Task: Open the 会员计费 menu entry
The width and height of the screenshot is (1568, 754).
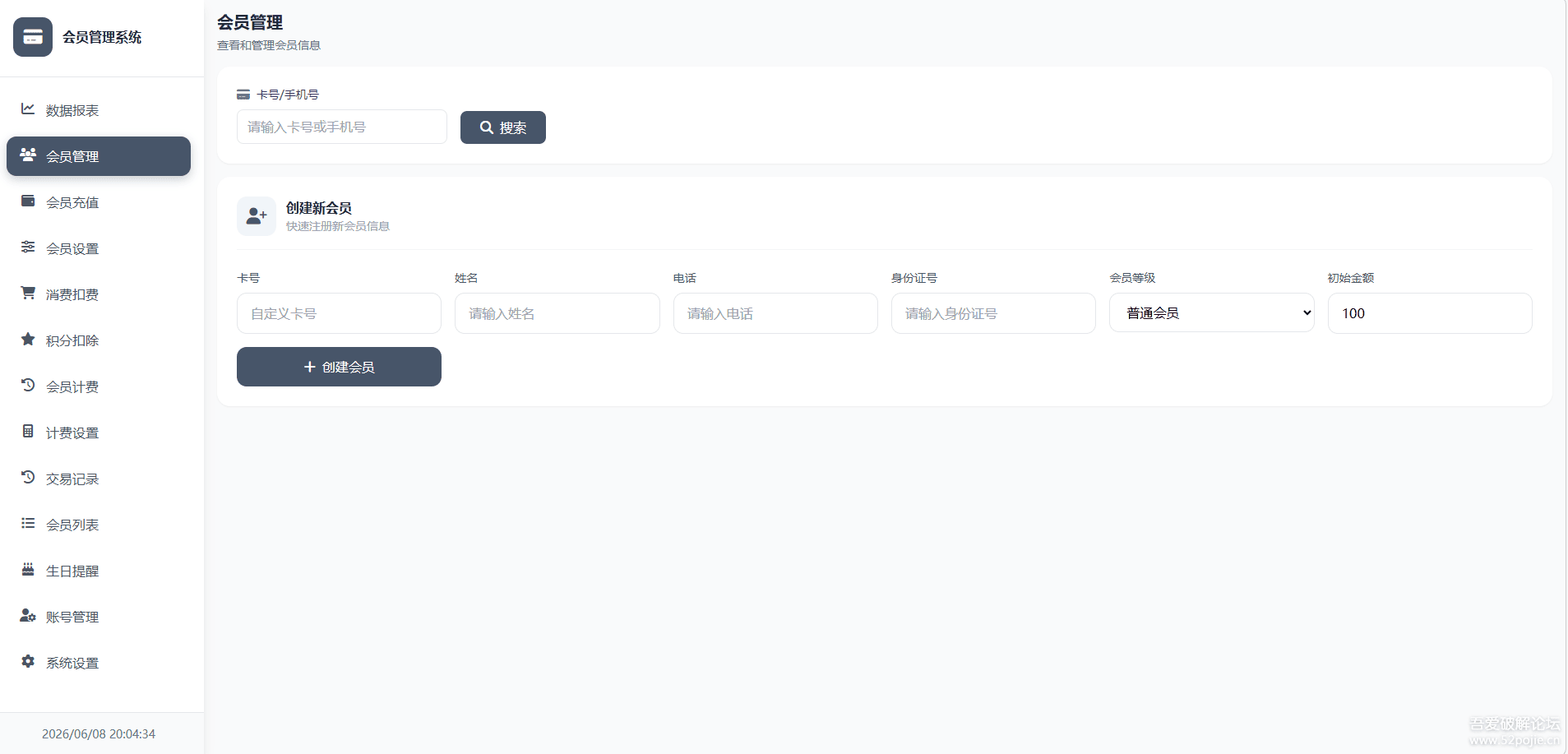Action: (99, 386)
